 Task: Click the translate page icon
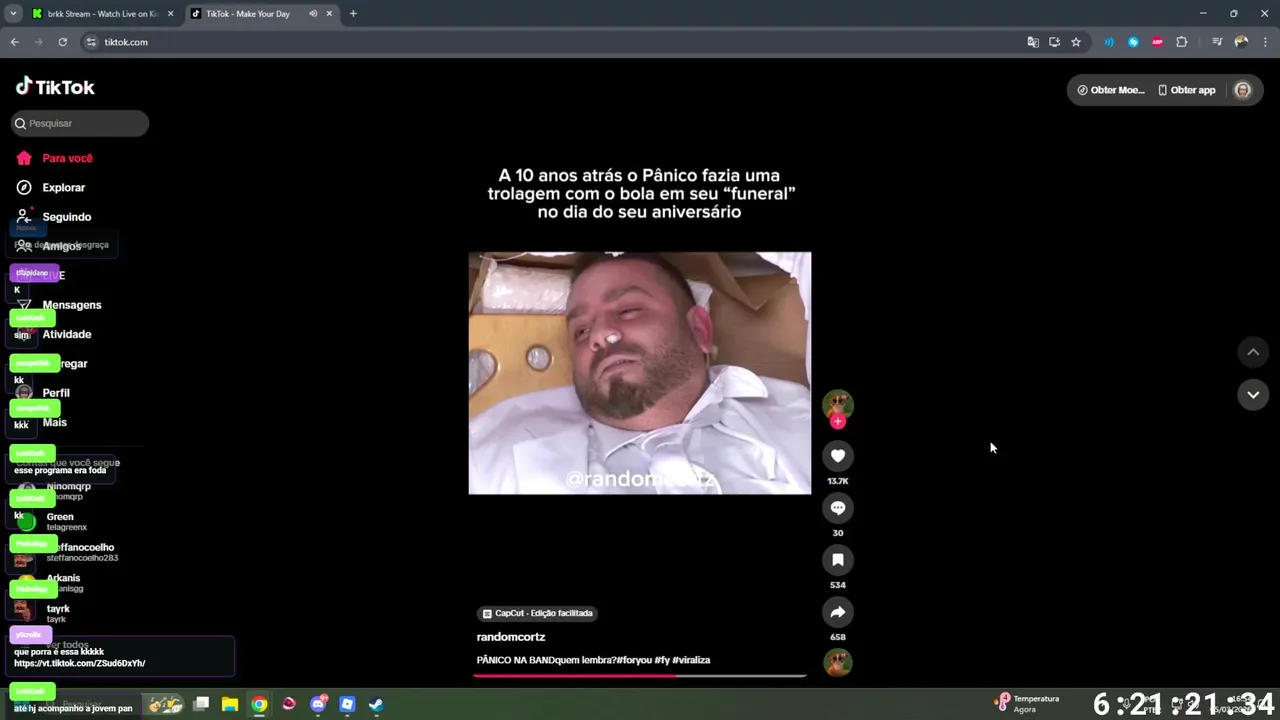click(x=1033, y=42)
